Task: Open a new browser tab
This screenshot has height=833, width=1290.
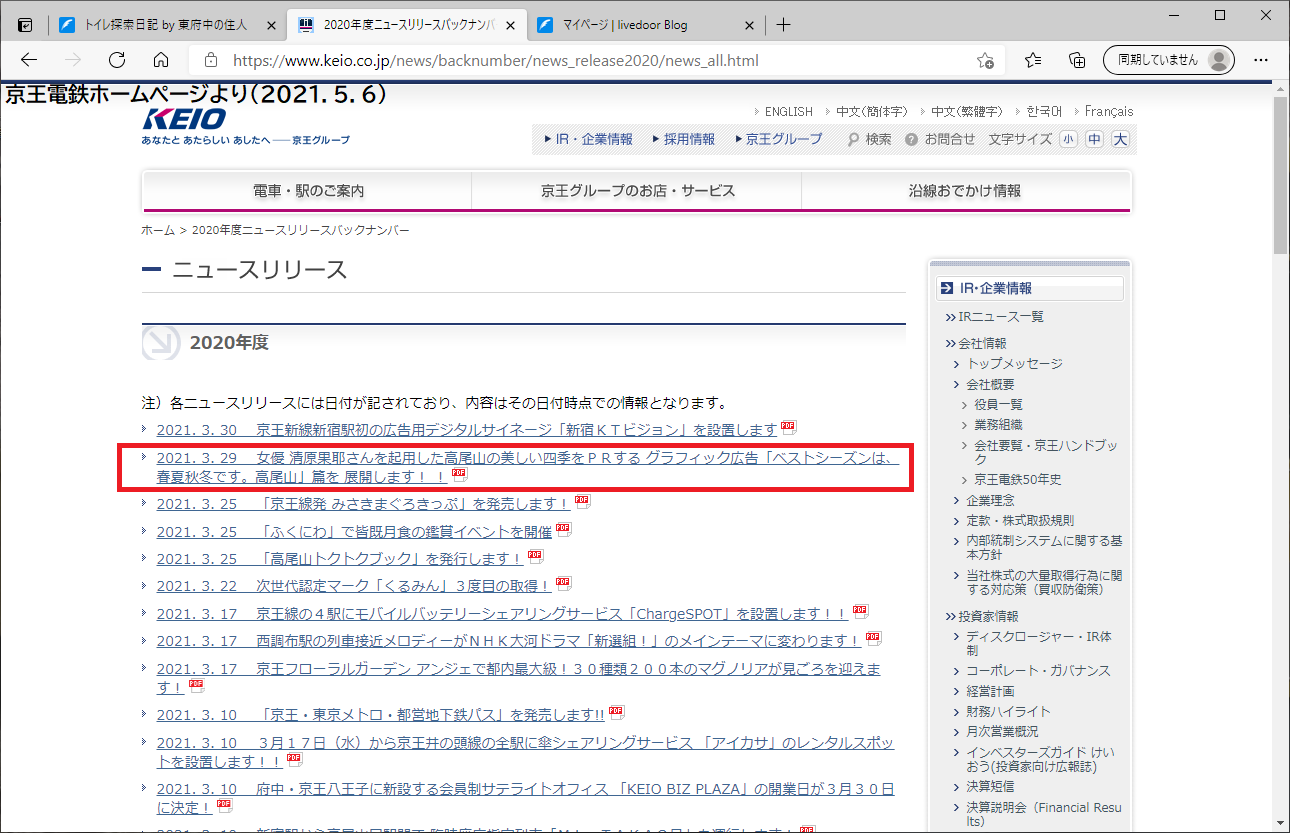Action: 783,25
